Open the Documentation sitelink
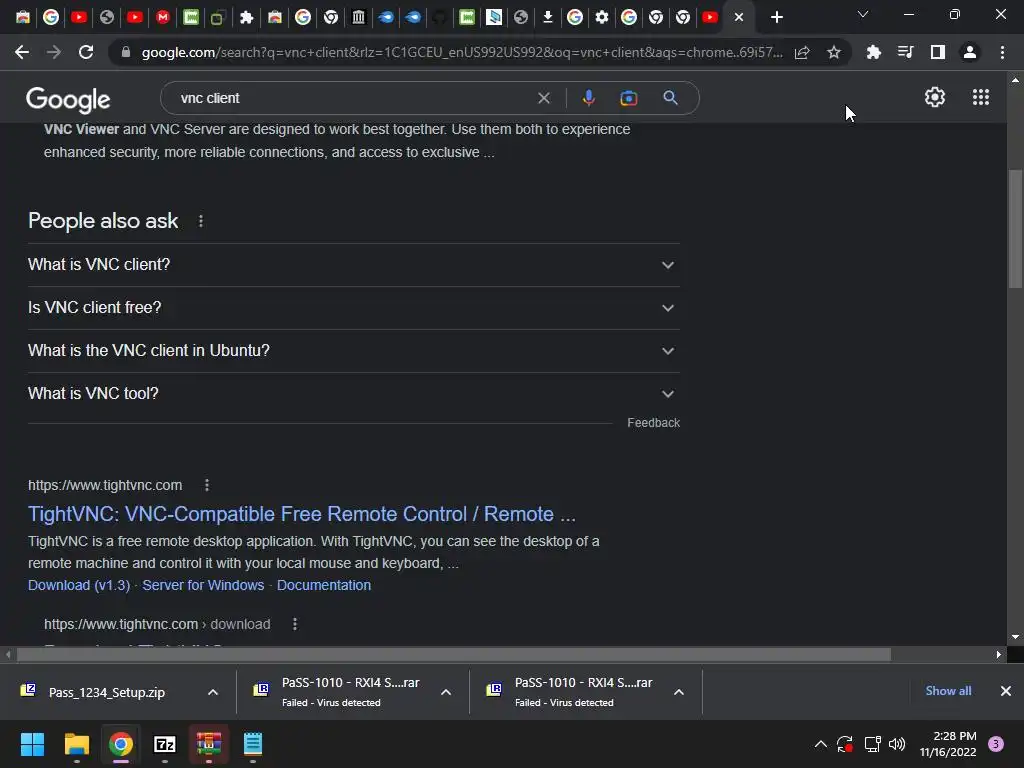This screenshot has width=1024, height=768. (324, 585)
